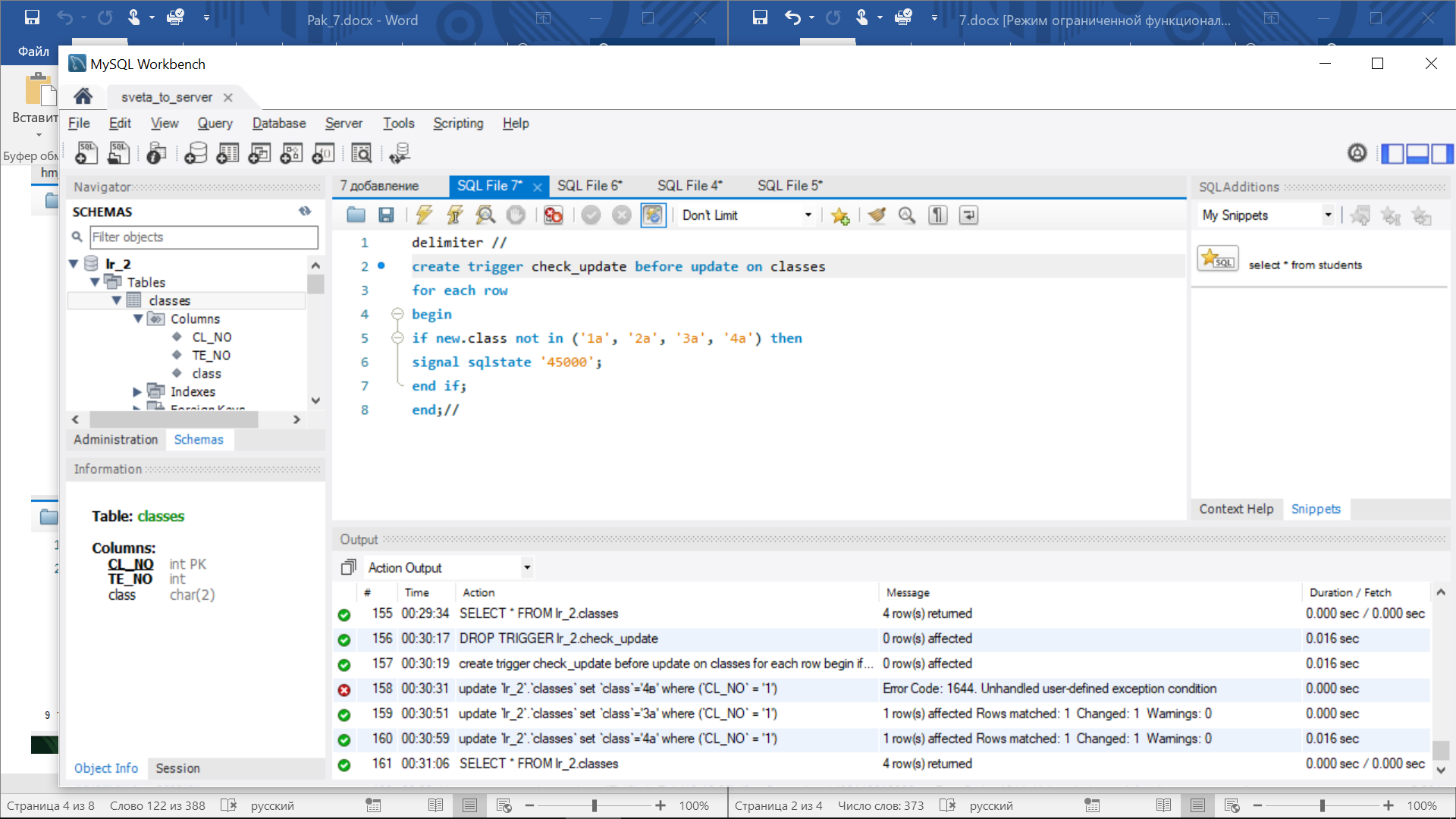Toggle the left sidebar panel visibility
This screenshot has height=819, width=1456.
(1393, 154)
